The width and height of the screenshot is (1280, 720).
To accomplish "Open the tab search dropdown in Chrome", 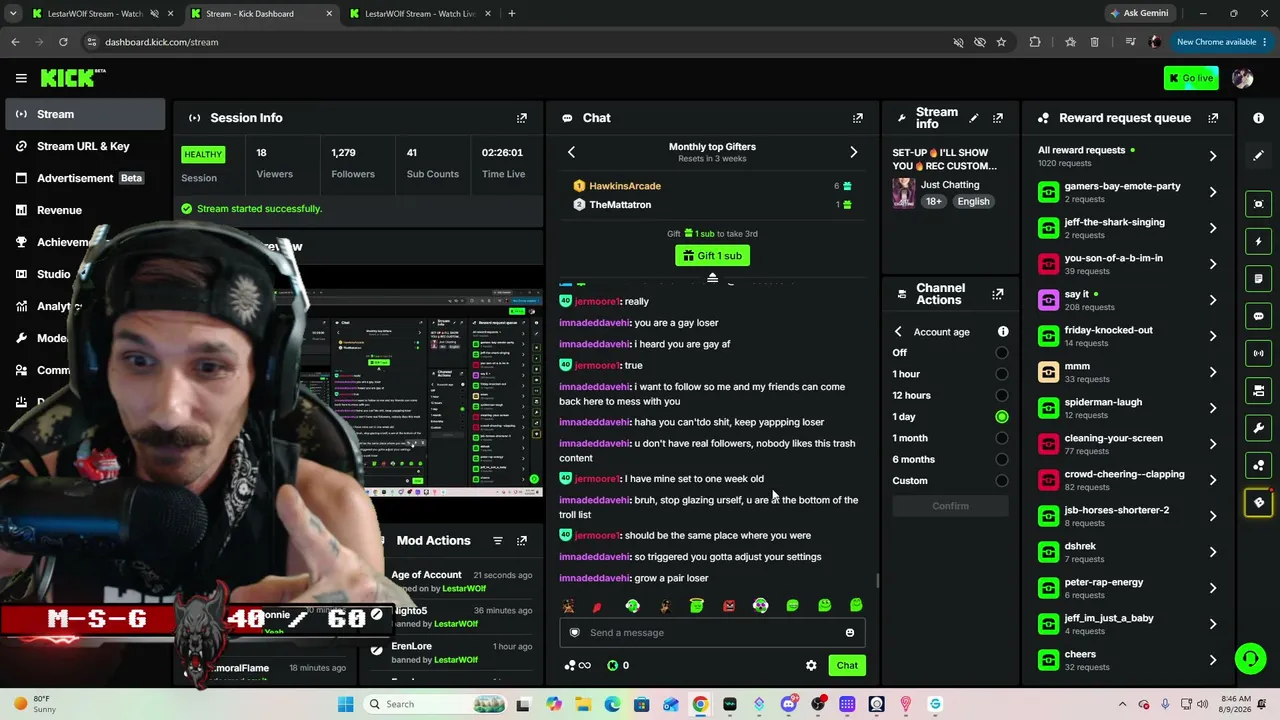I will click(13, 14).
